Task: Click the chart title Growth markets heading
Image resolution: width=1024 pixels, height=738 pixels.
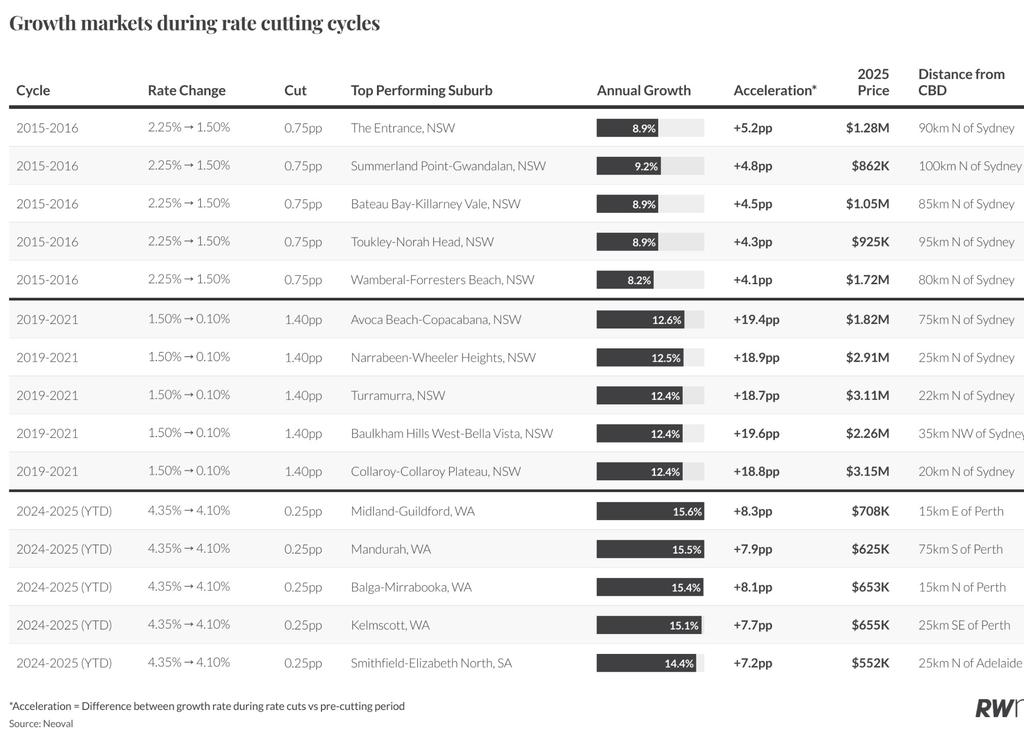Action: point(195,24)
